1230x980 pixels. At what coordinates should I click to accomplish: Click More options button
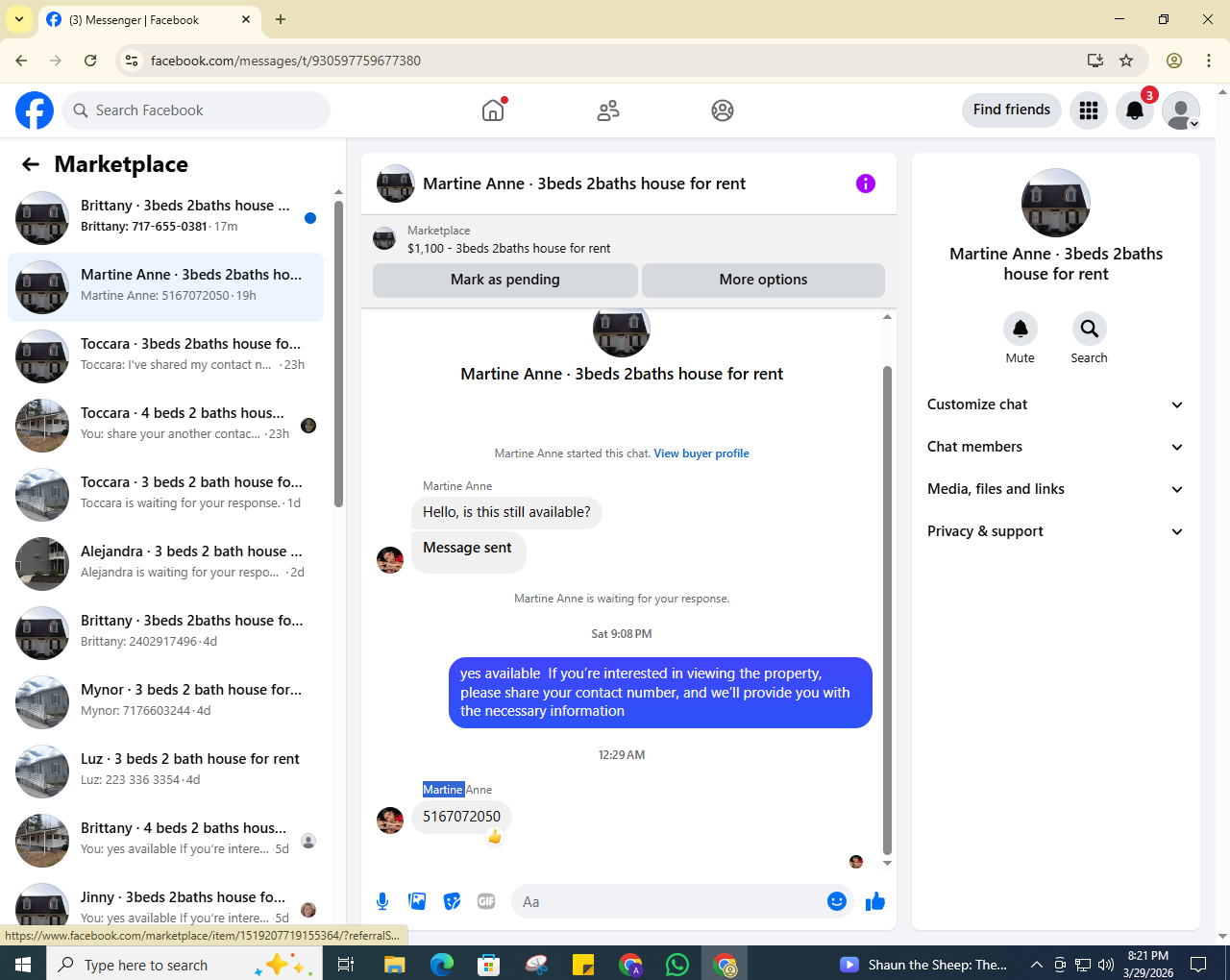pos(763,280)
